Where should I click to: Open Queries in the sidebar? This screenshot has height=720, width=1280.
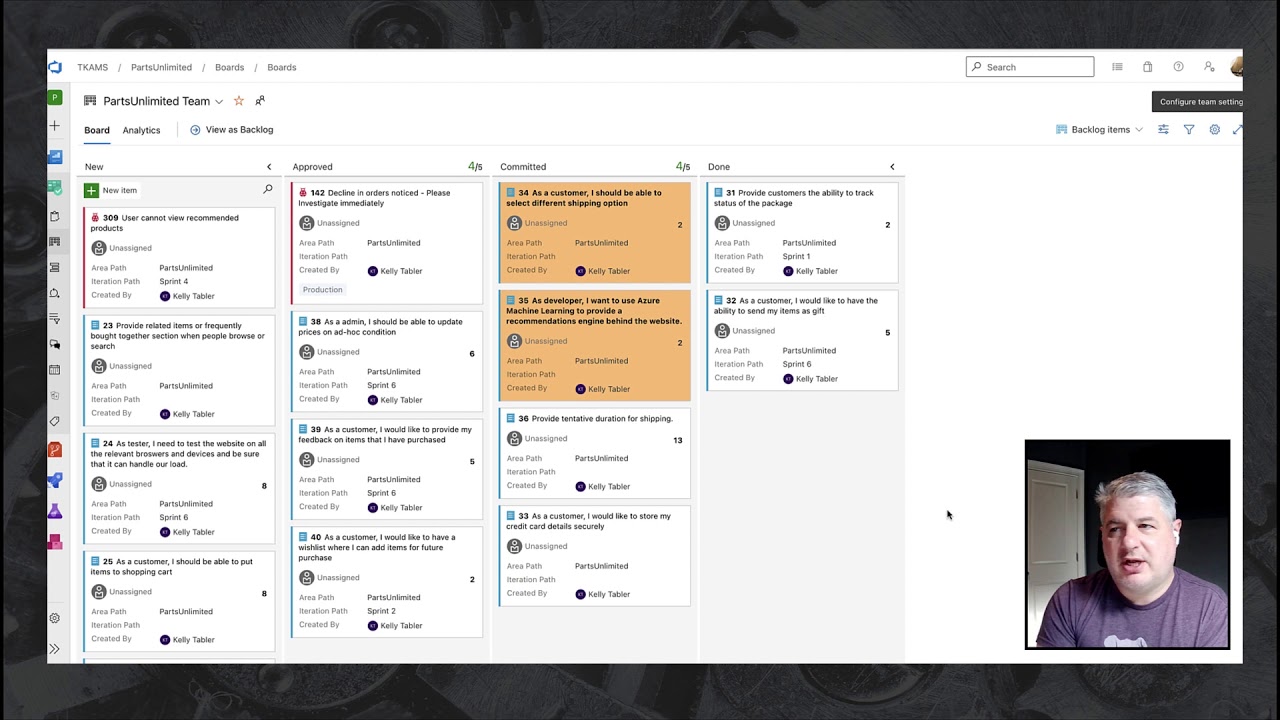(x=55, y=319)
